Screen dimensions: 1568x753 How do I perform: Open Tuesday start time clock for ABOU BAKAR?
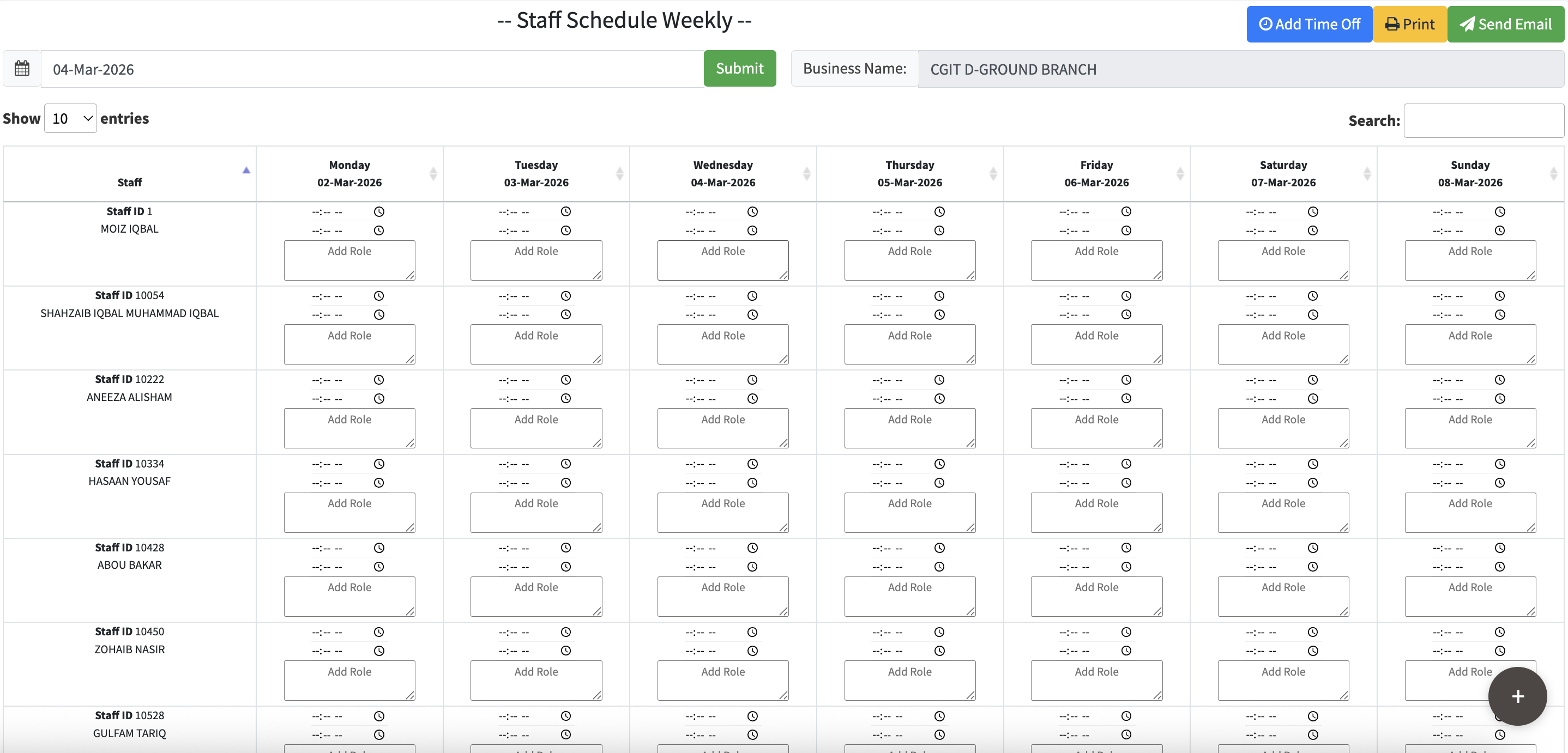(x=565, y=548)
